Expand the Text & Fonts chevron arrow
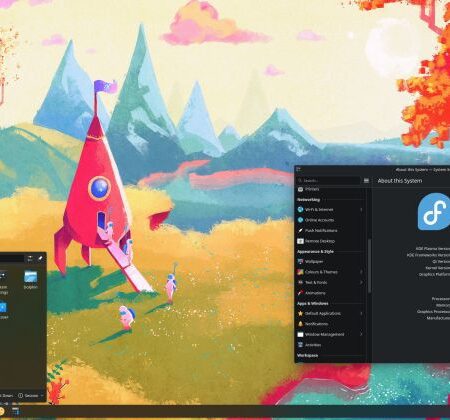The width and height of the screenshot is (450, 420). point(361,282)
